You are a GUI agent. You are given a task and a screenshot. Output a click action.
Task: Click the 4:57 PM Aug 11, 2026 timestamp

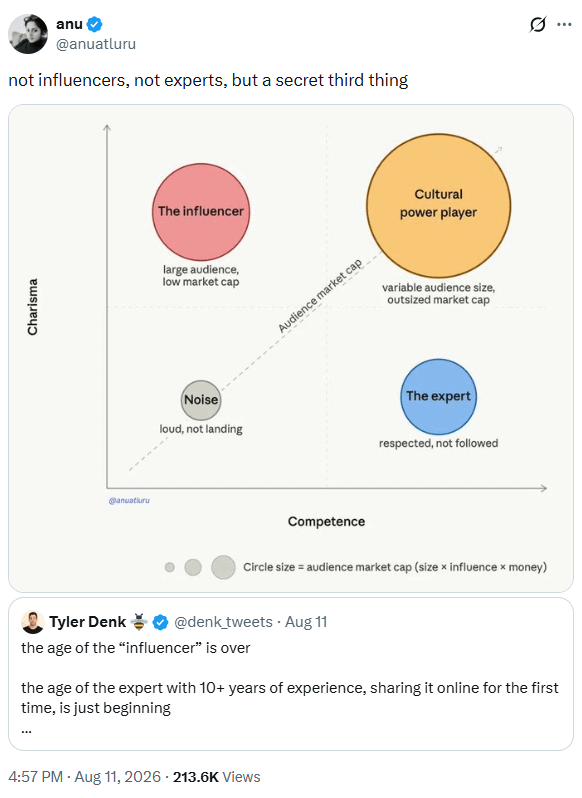click(x=84, y=777)
